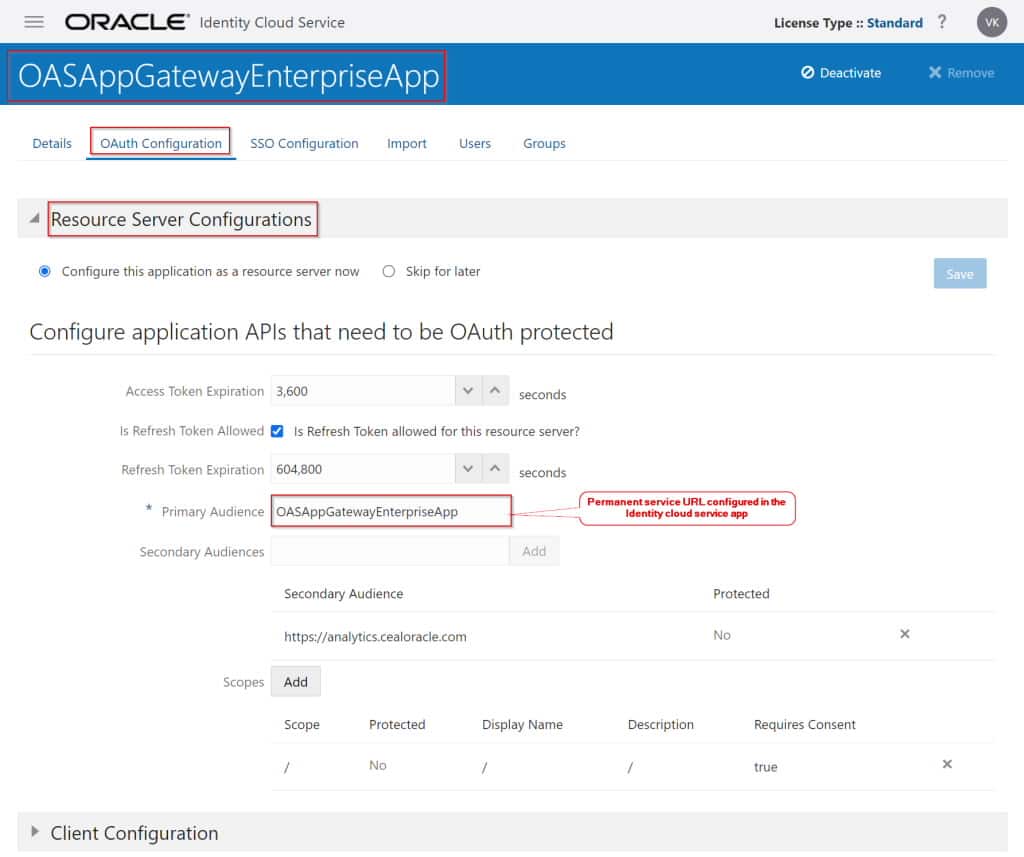Delete the "/" scope row
Screen dimensions: 1024x857
pyautogui.click(x=946, y=763)
